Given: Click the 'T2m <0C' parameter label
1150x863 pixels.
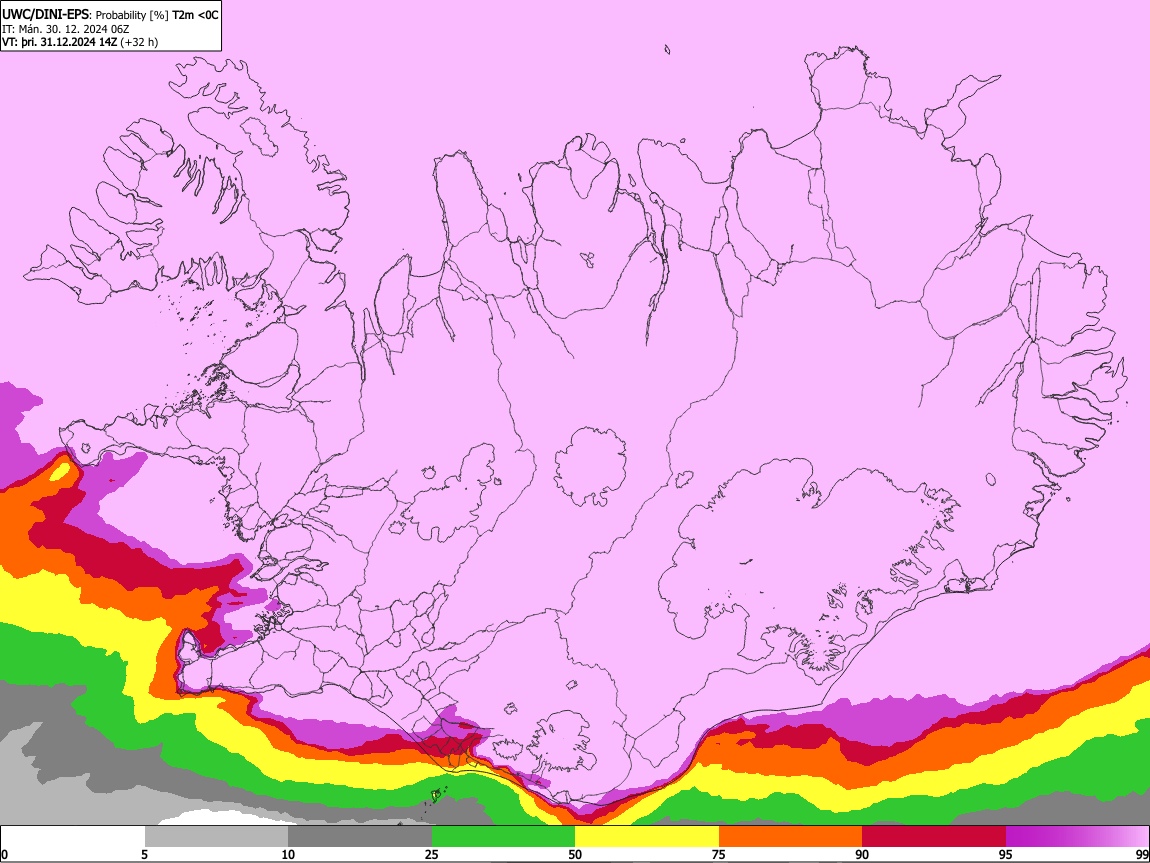Looking at the screenshot, I should coord(195,15).
